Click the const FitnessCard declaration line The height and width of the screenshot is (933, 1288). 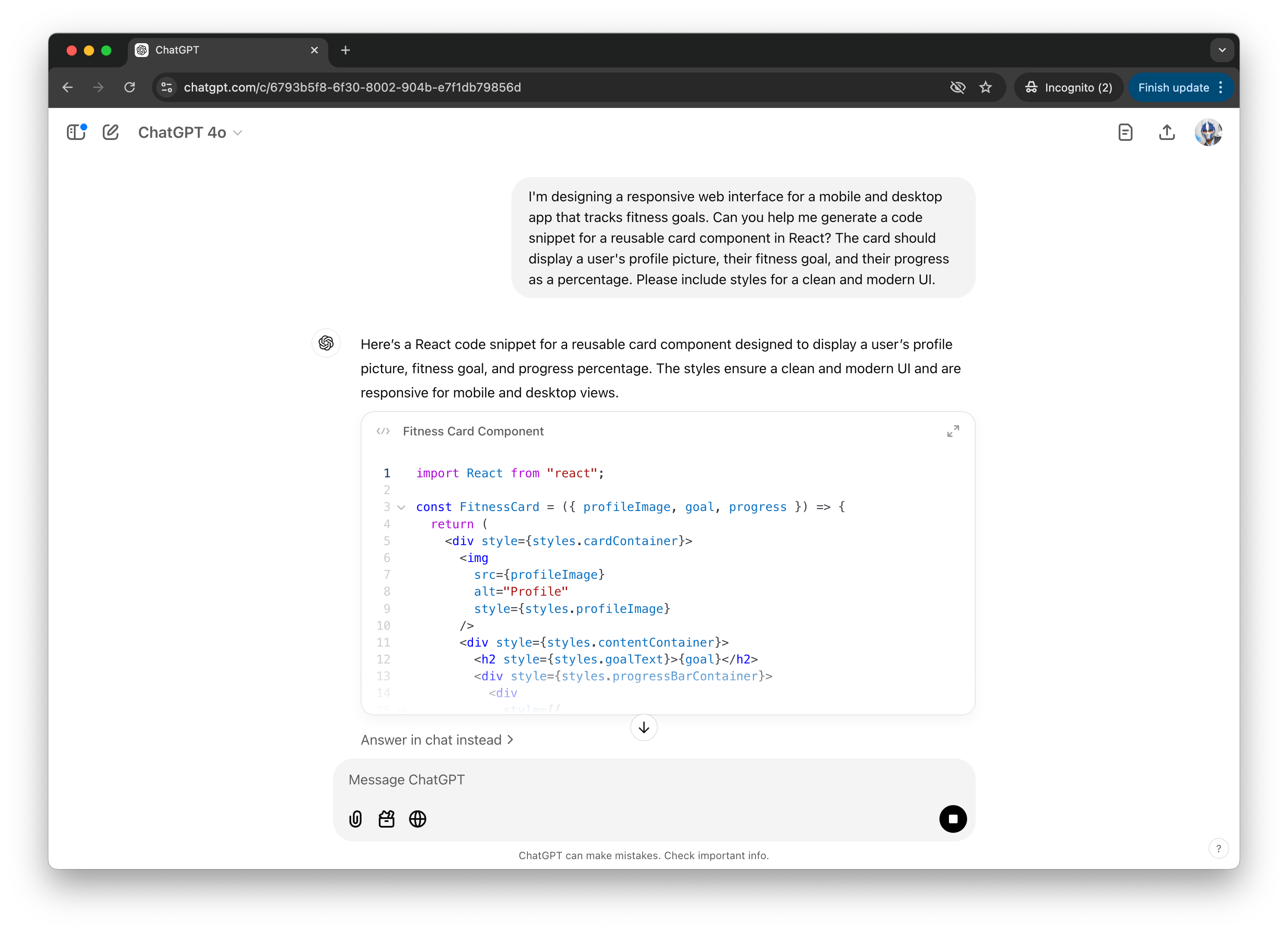pyautogui.click(x=630, y=507)
